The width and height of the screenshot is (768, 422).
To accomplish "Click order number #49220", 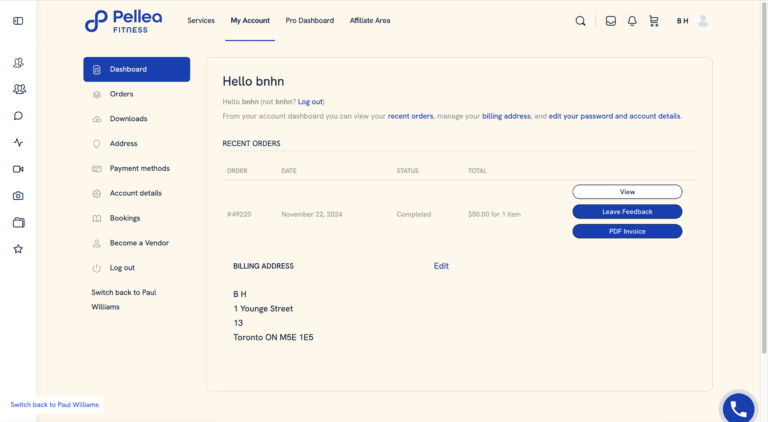I will click(x=239, y=214).
